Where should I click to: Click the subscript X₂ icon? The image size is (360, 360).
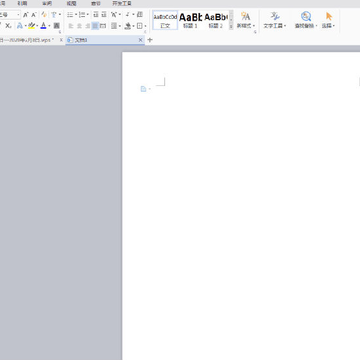pyautogui.click(x=8, y=26)
